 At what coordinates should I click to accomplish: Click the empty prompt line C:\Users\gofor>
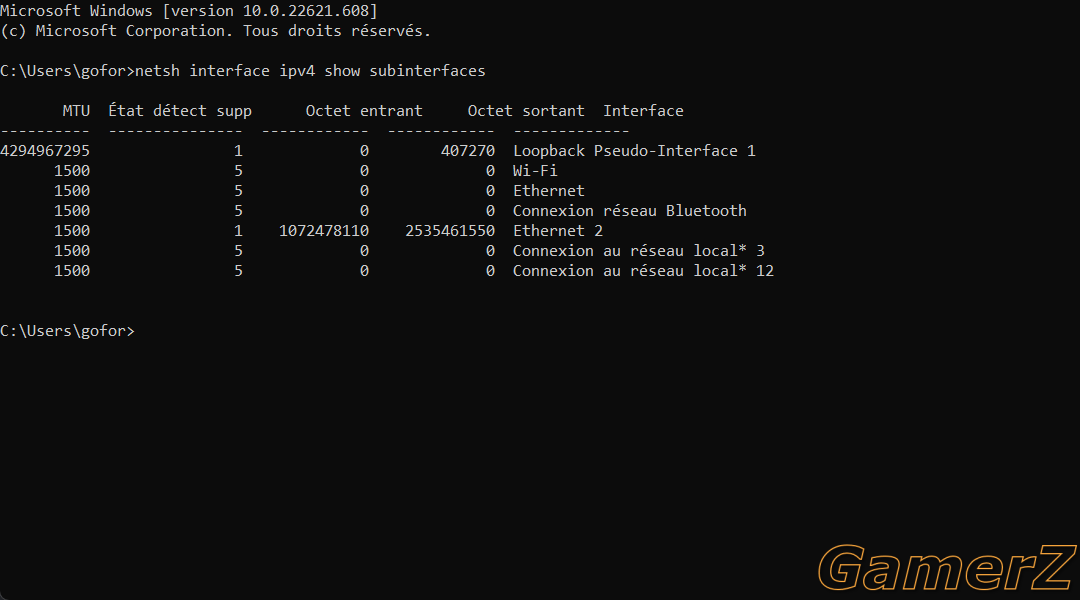68,331
